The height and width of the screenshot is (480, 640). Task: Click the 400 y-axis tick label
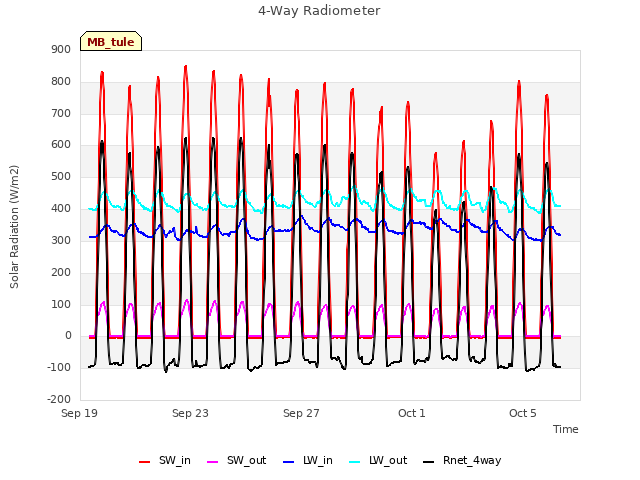(x=61, y=209)
